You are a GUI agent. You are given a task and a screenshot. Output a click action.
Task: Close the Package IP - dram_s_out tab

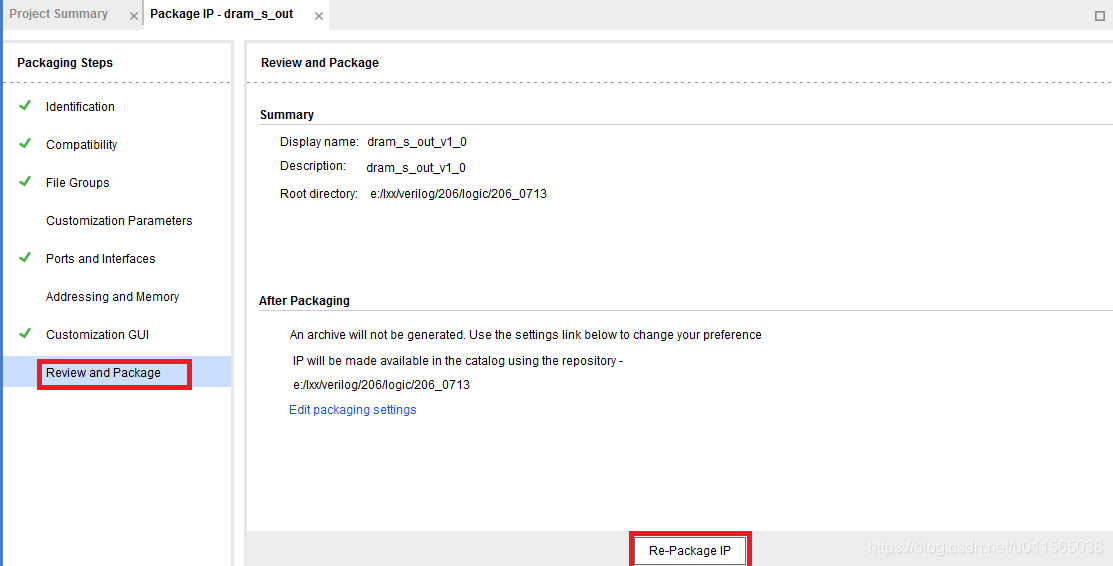319,16
